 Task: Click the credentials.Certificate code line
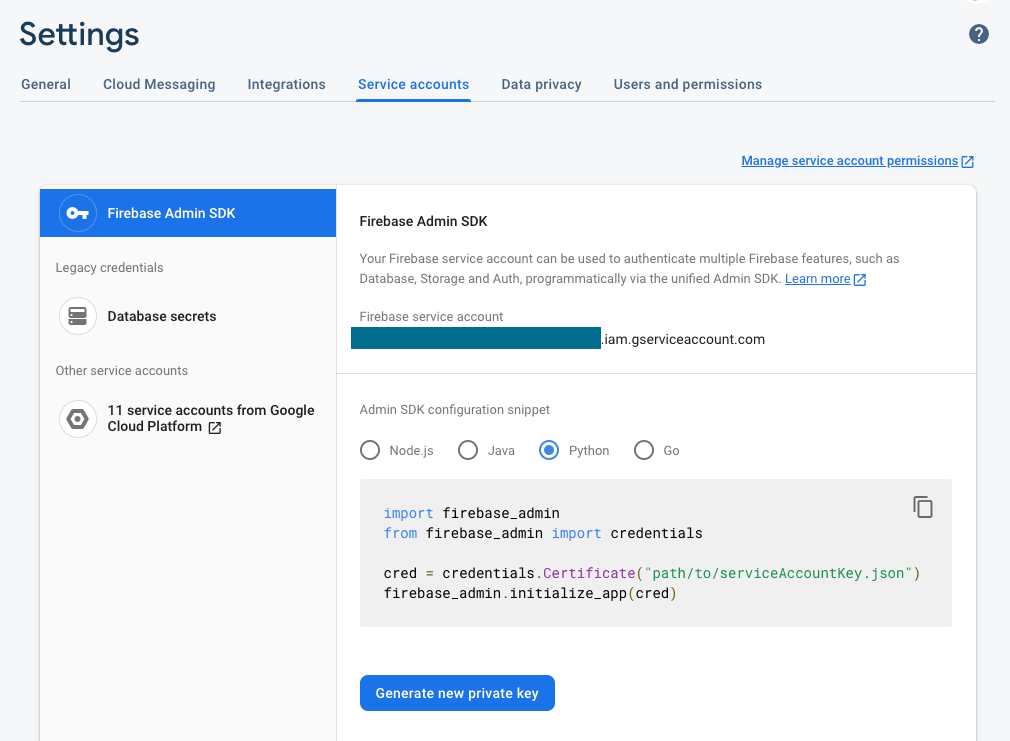pyautogui.click(x=652, y=573)
